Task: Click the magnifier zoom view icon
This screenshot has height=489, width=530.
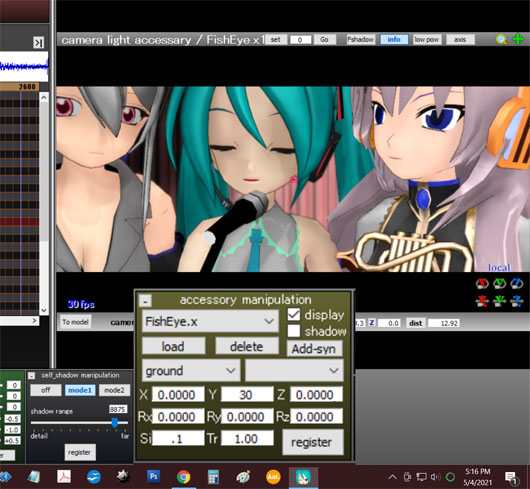Action: tap(501, 40)
